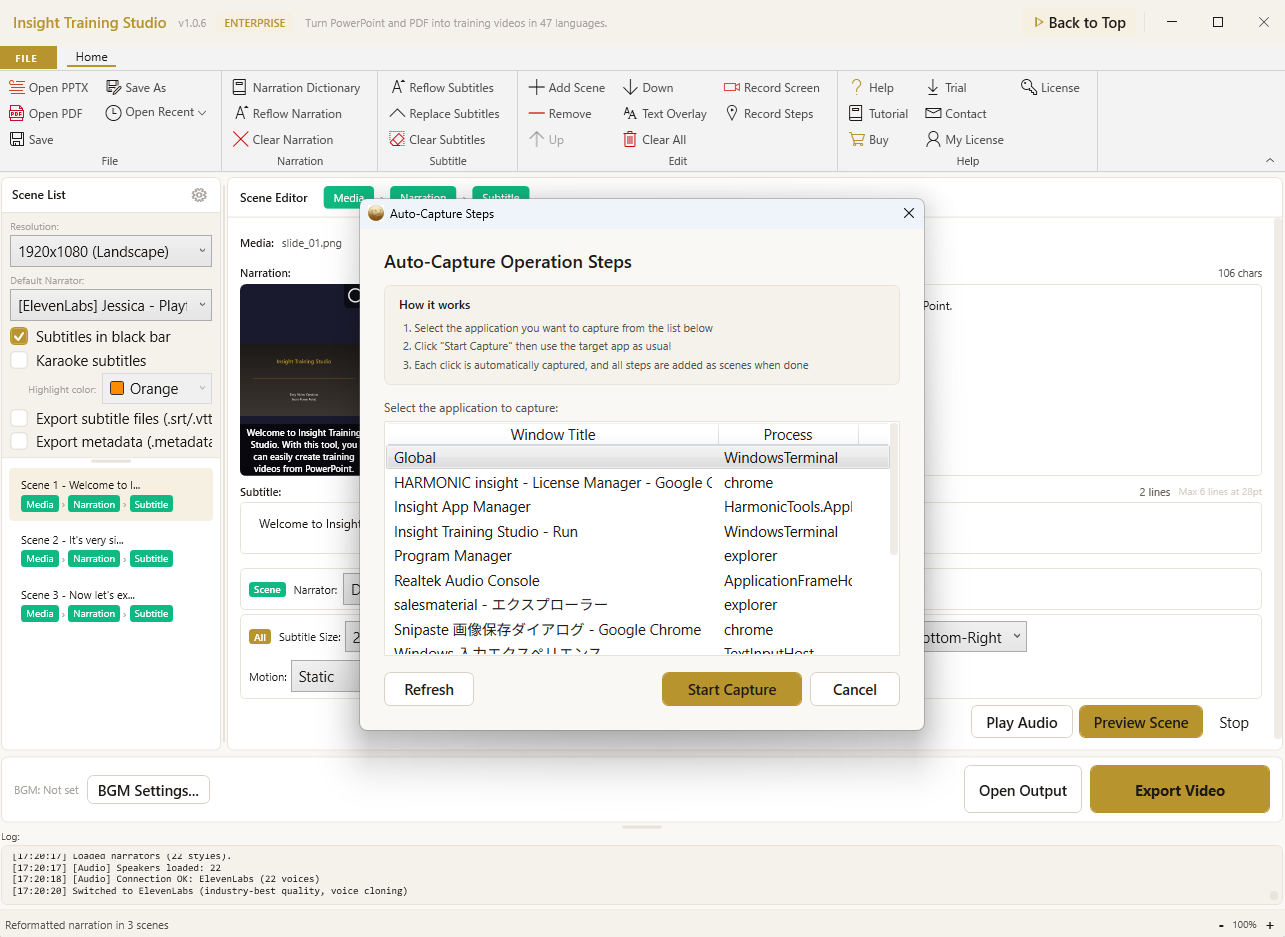The width and height of the screenshot is (1285, 937).
Task: Select Insight App Manager row
Action: pos(638,507)
